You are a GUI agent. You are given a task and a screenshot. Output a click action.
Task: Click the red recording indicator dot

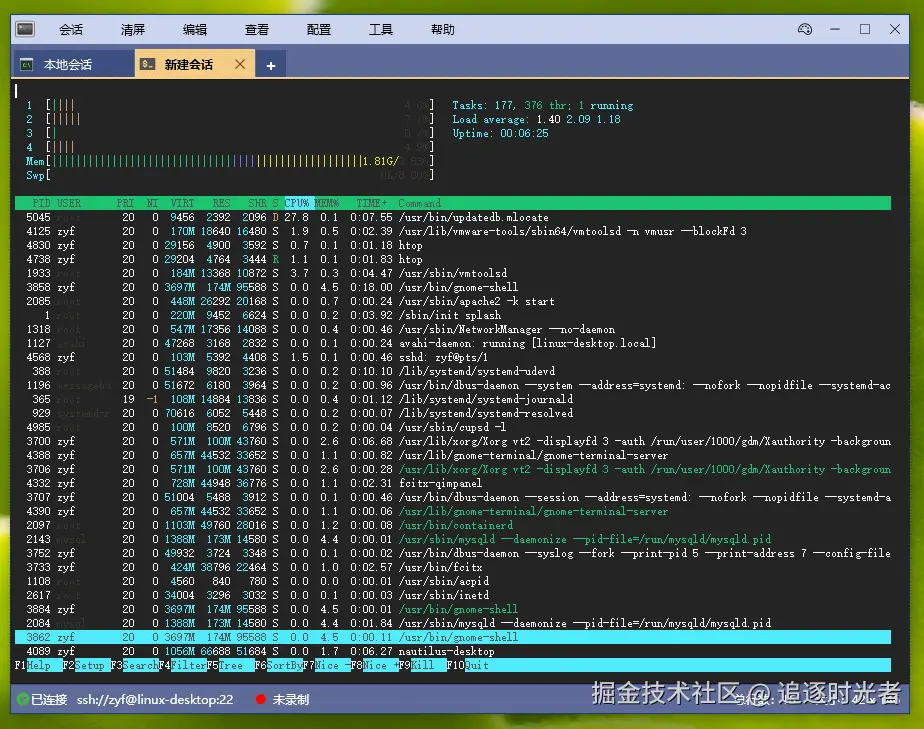point(261,699)
